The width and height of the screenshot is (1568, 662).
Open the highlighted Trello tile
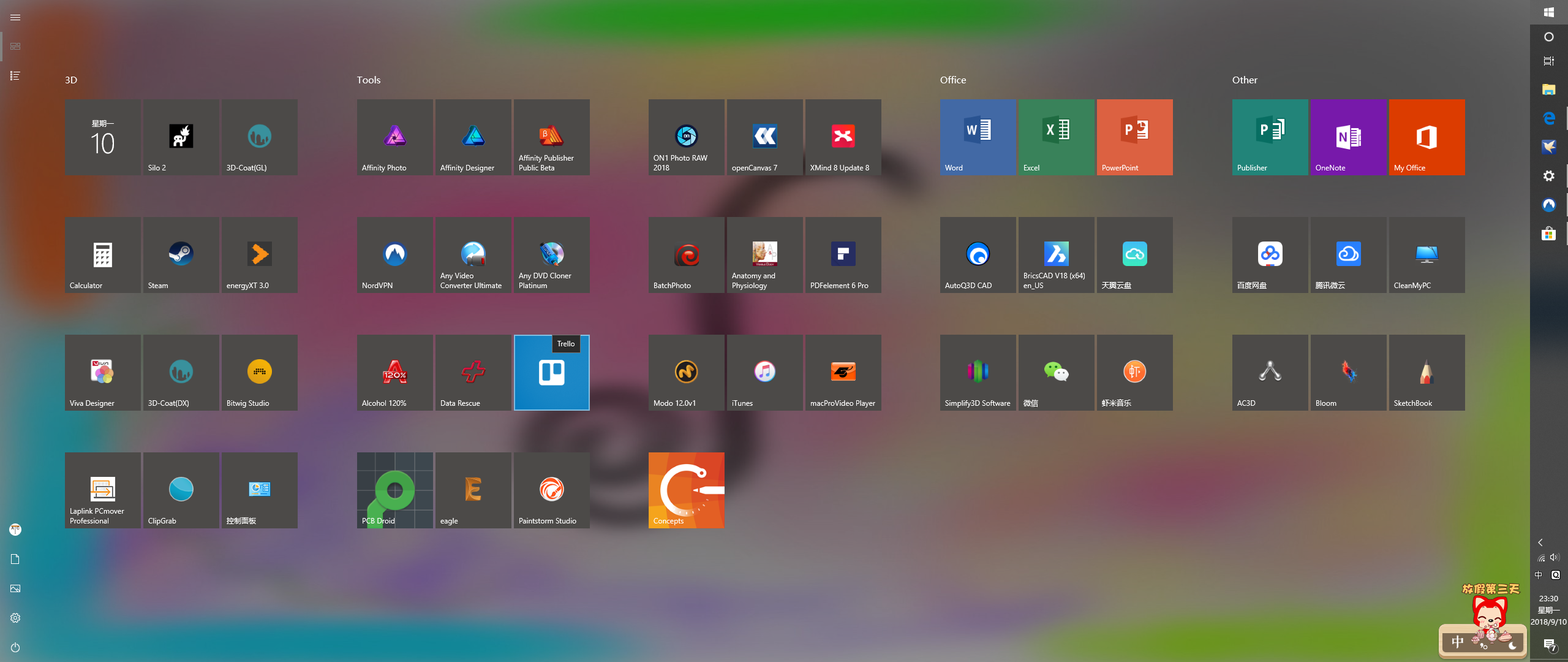551,373
